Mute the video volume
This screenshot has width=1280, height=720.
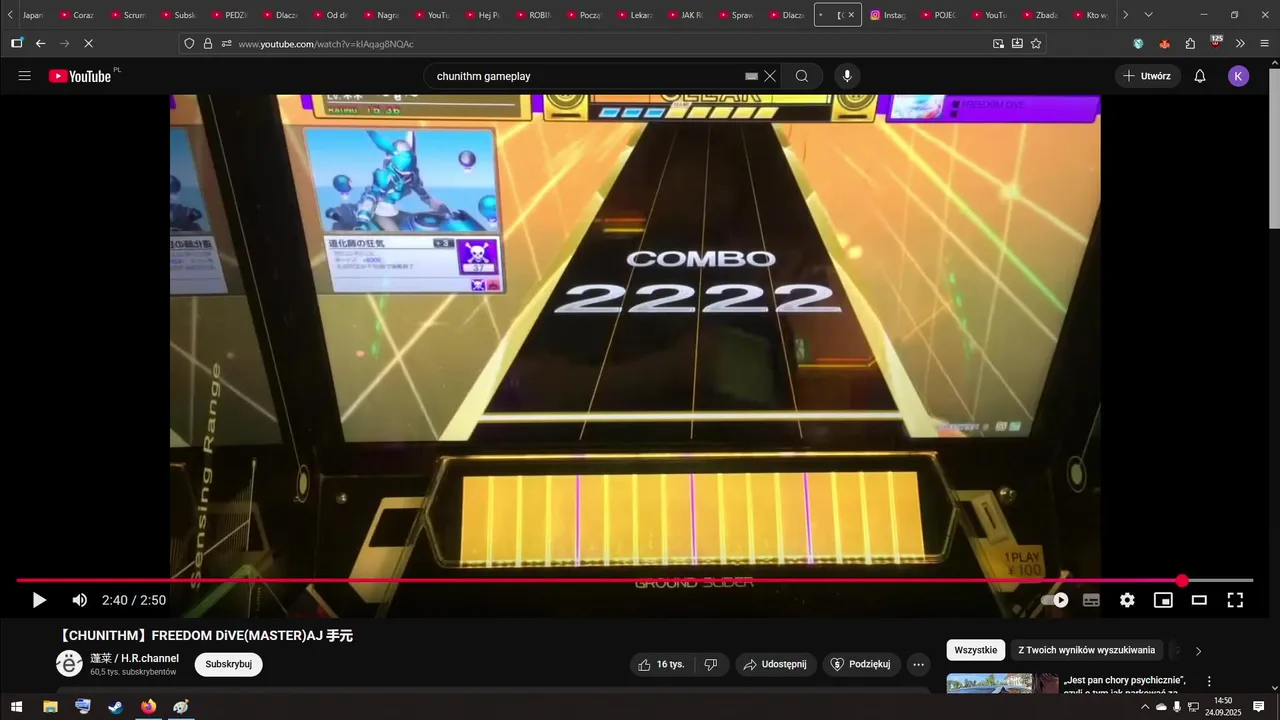coord(79,600)
